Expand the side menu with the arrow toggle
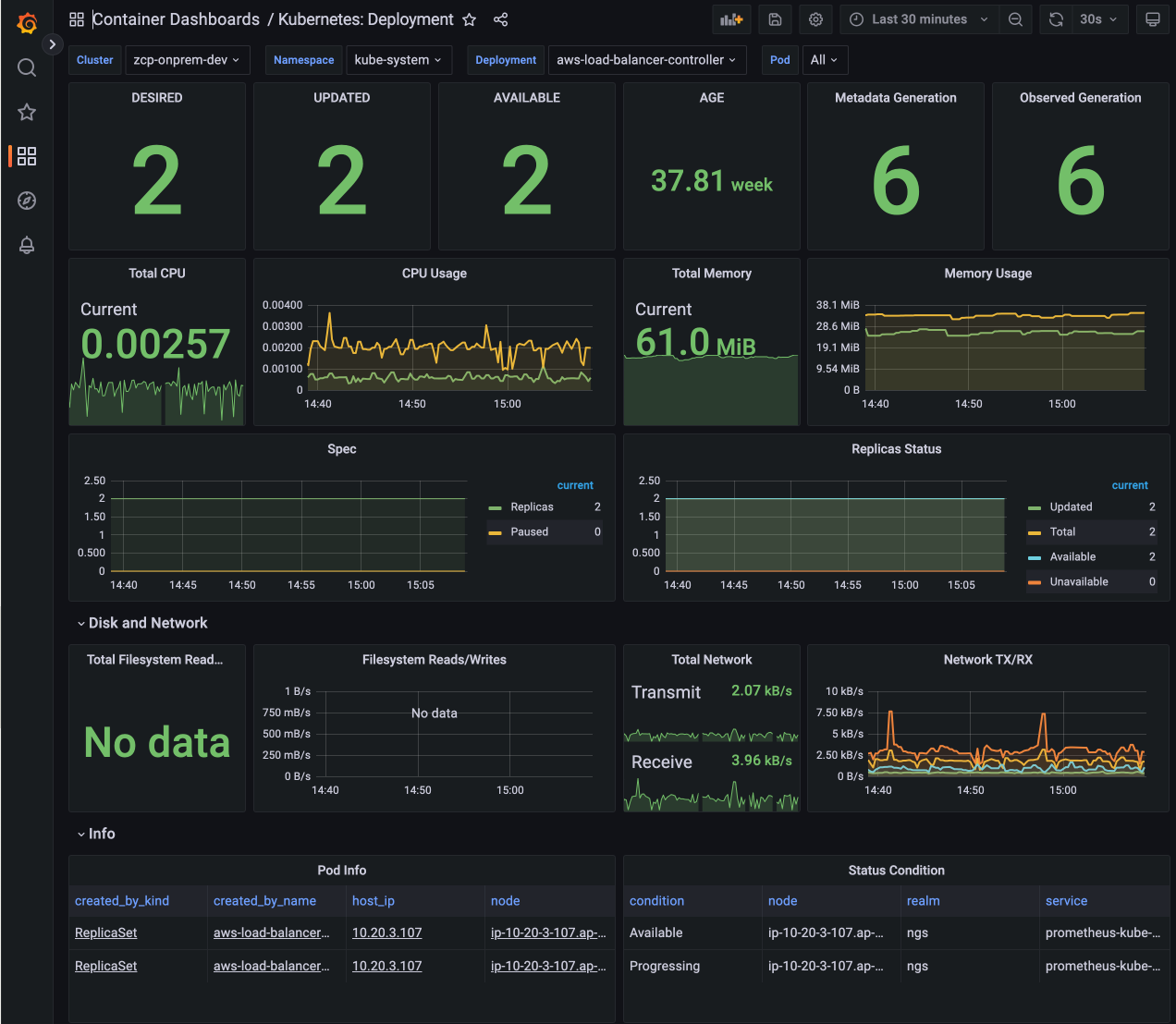1176x1024 pixels. coord(53,44)
